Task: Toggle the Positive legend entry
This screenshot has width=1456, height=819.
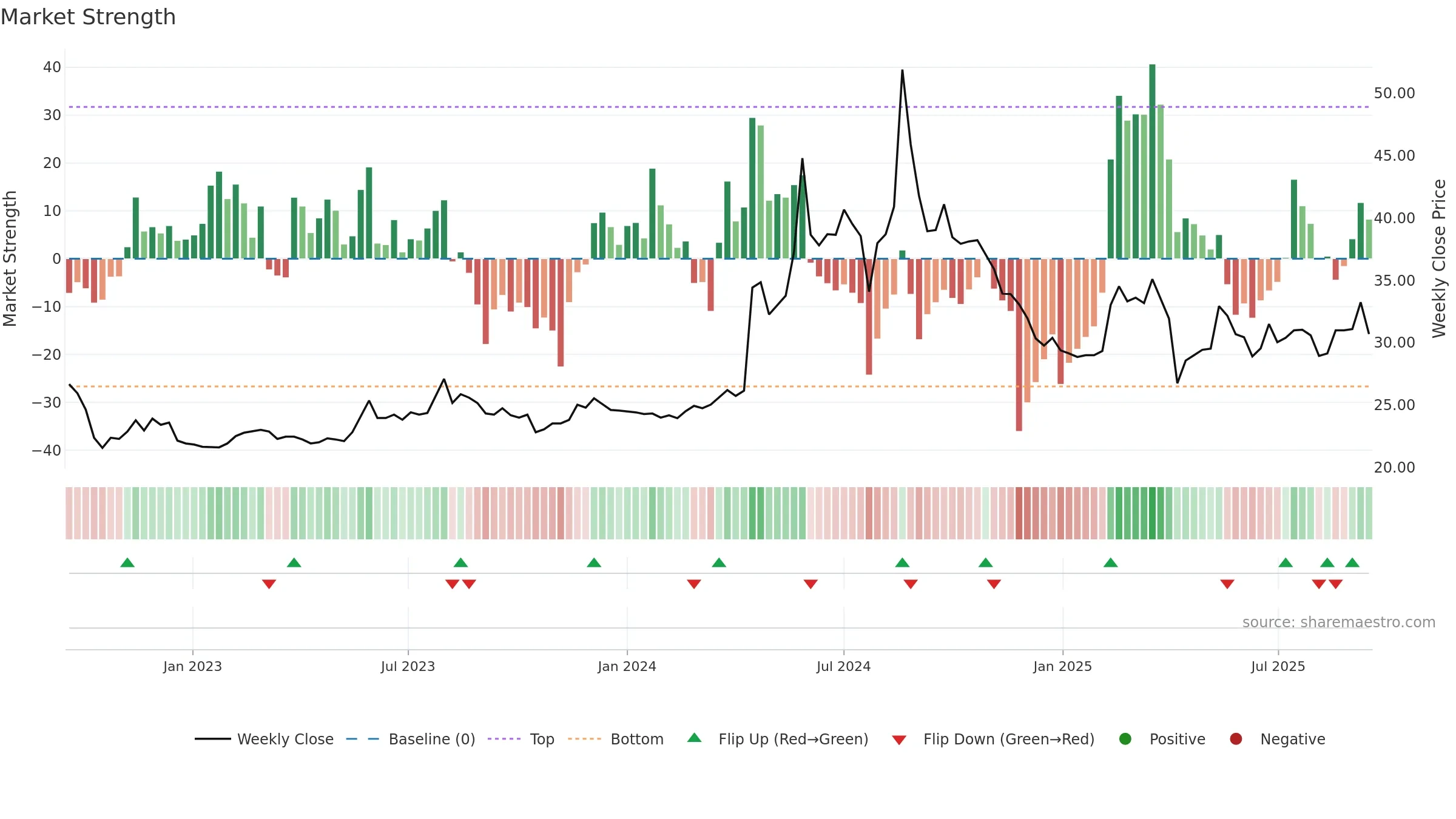Action: click(1162, 739)
